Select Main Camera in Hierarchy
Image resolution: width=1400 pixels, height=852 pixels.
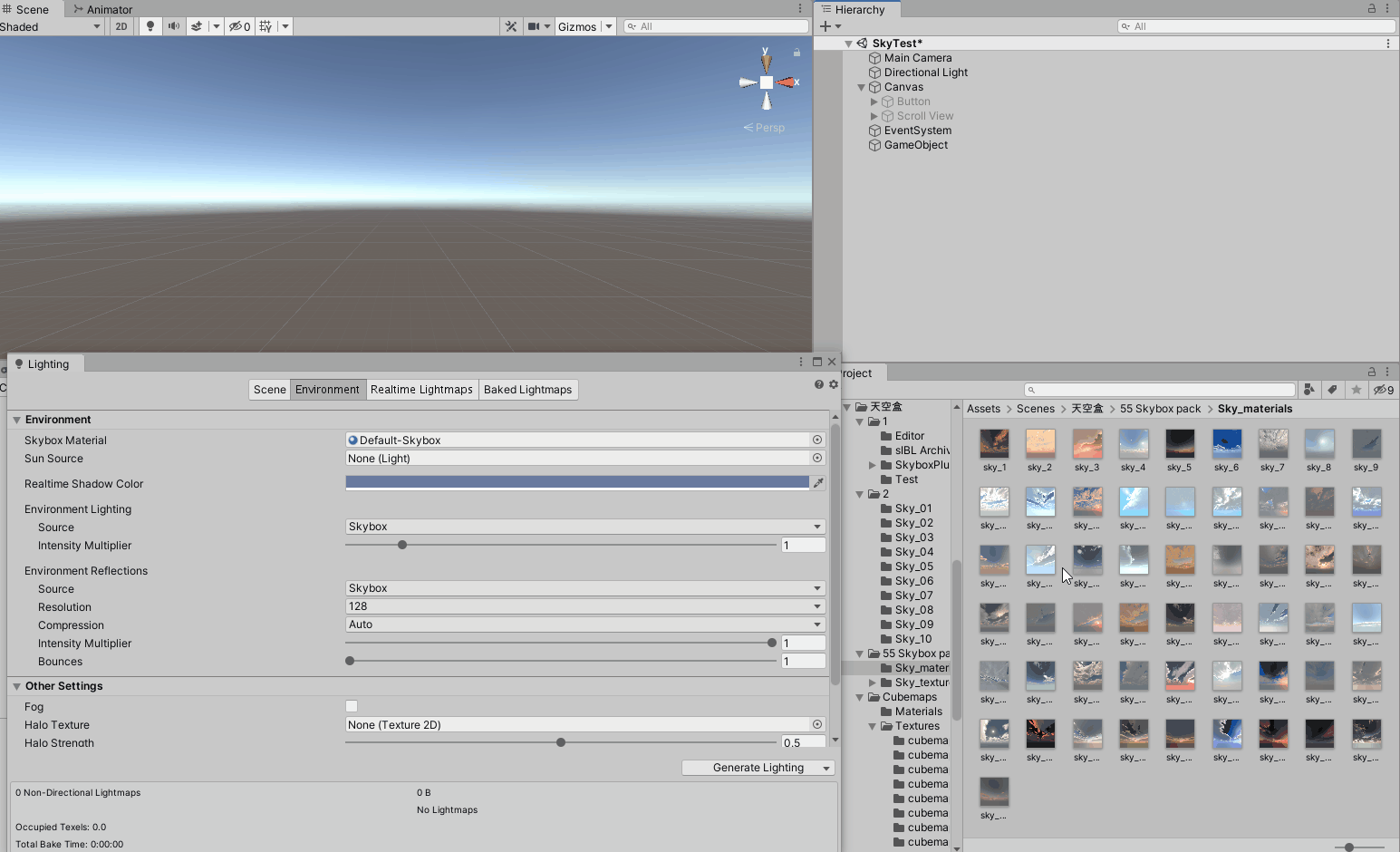coord(918,58)
